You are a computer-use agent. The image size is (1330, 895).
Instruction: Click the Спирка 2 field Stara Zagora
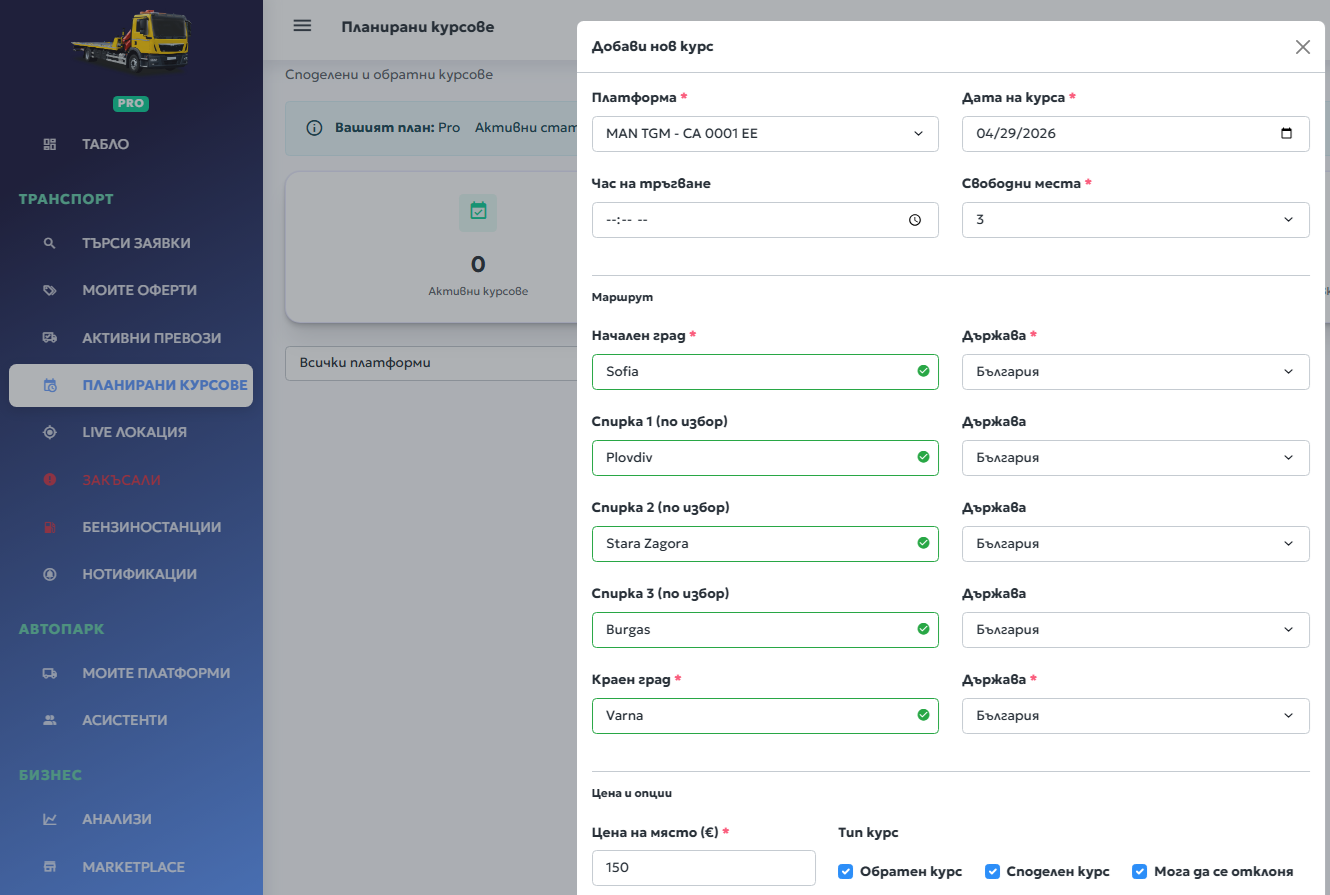(x=765, y=544)
